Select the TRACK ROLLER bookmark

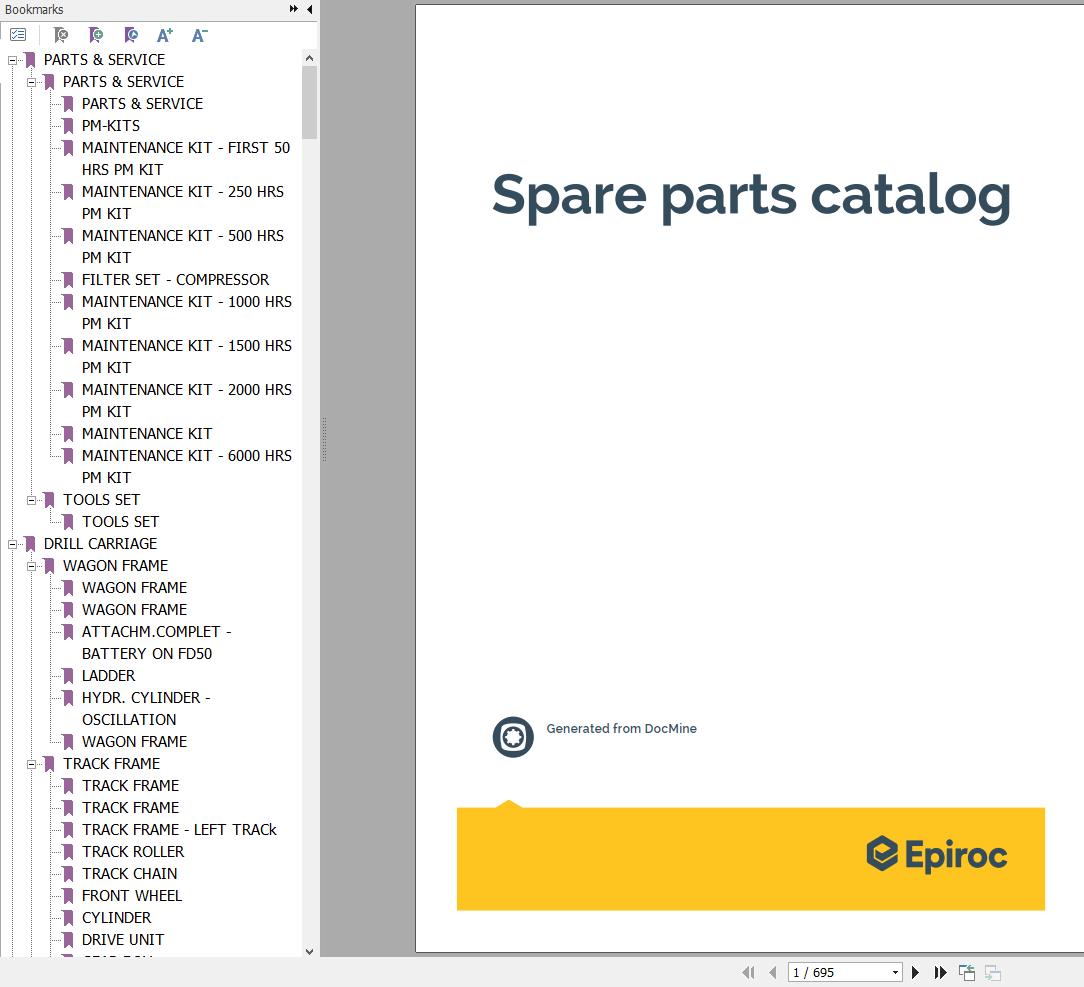133,852
